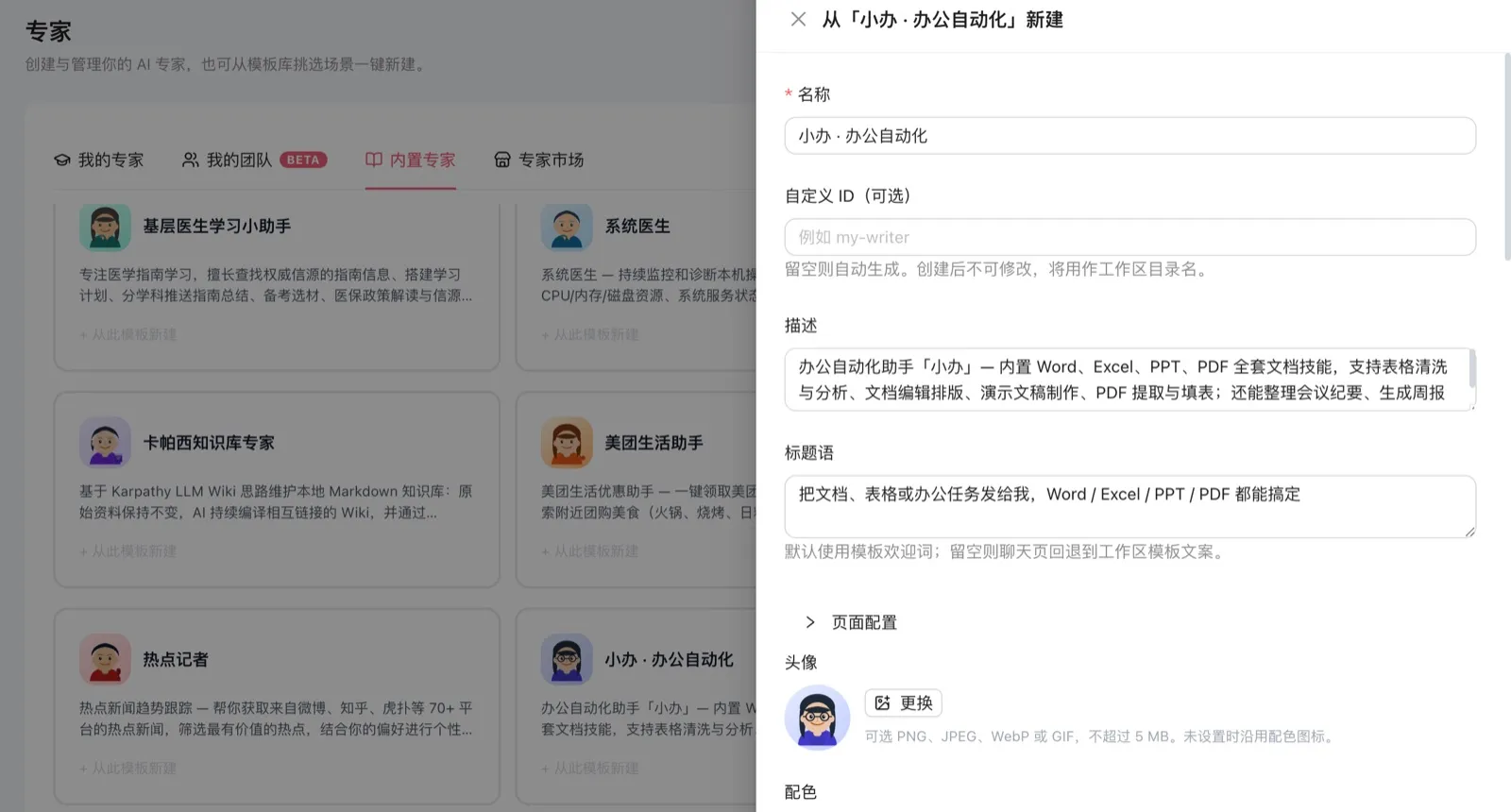Switch to the 我的团队 tab
1511x812 pixels.
pos(254,160)
